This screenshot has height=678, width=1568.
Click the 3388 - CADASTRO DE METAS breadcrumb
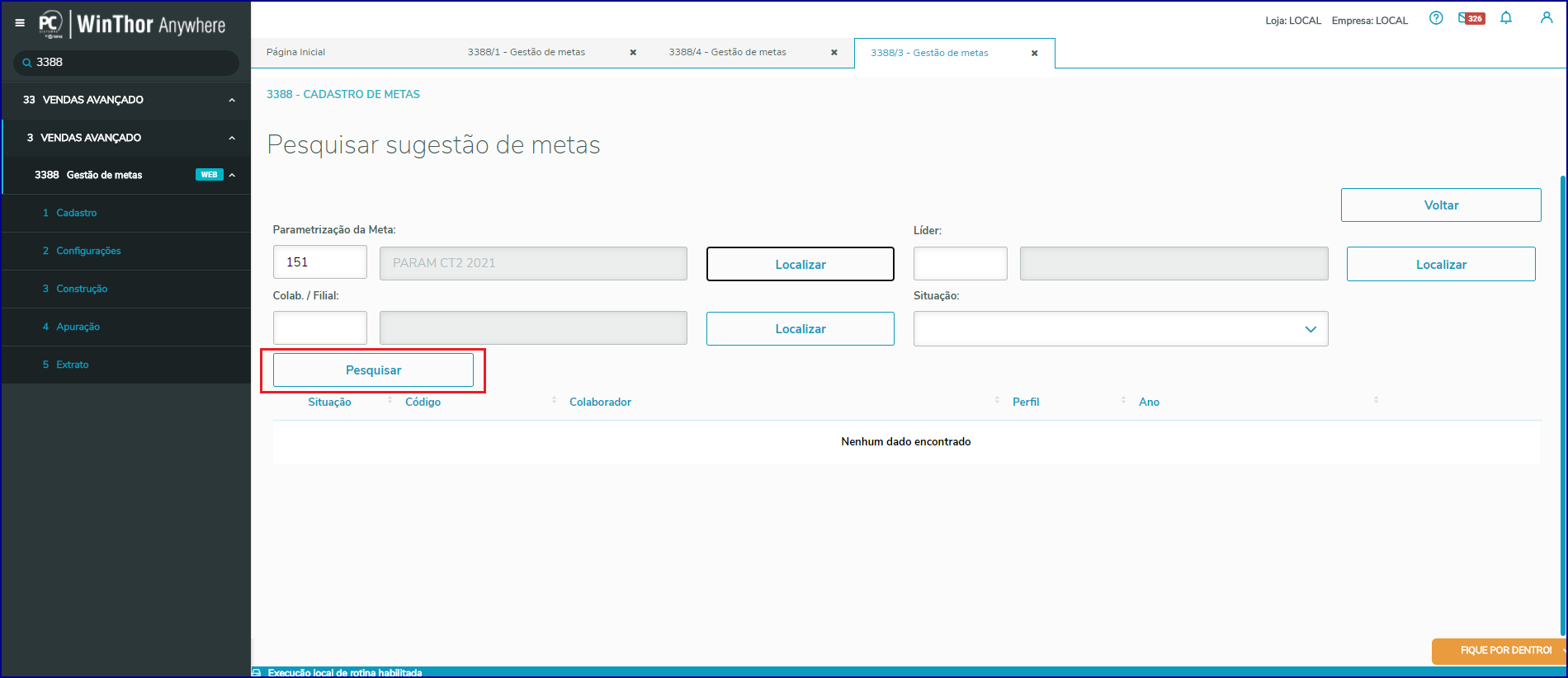pyautogui.click(x=343, y=94)
